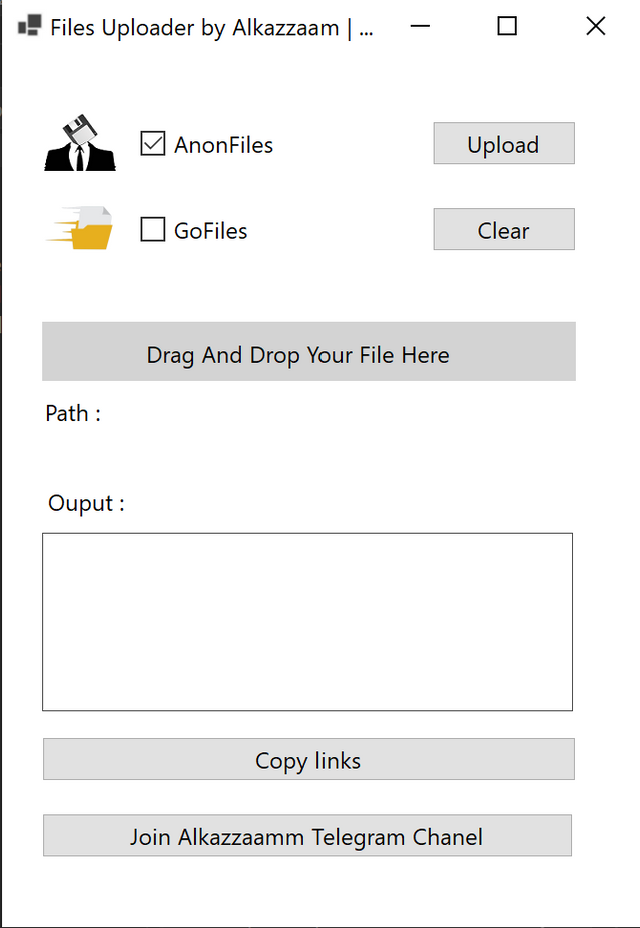This screenshot has height=928, width=640.
Task: Copy links using the Copy links button
Action: coord(308,759)
